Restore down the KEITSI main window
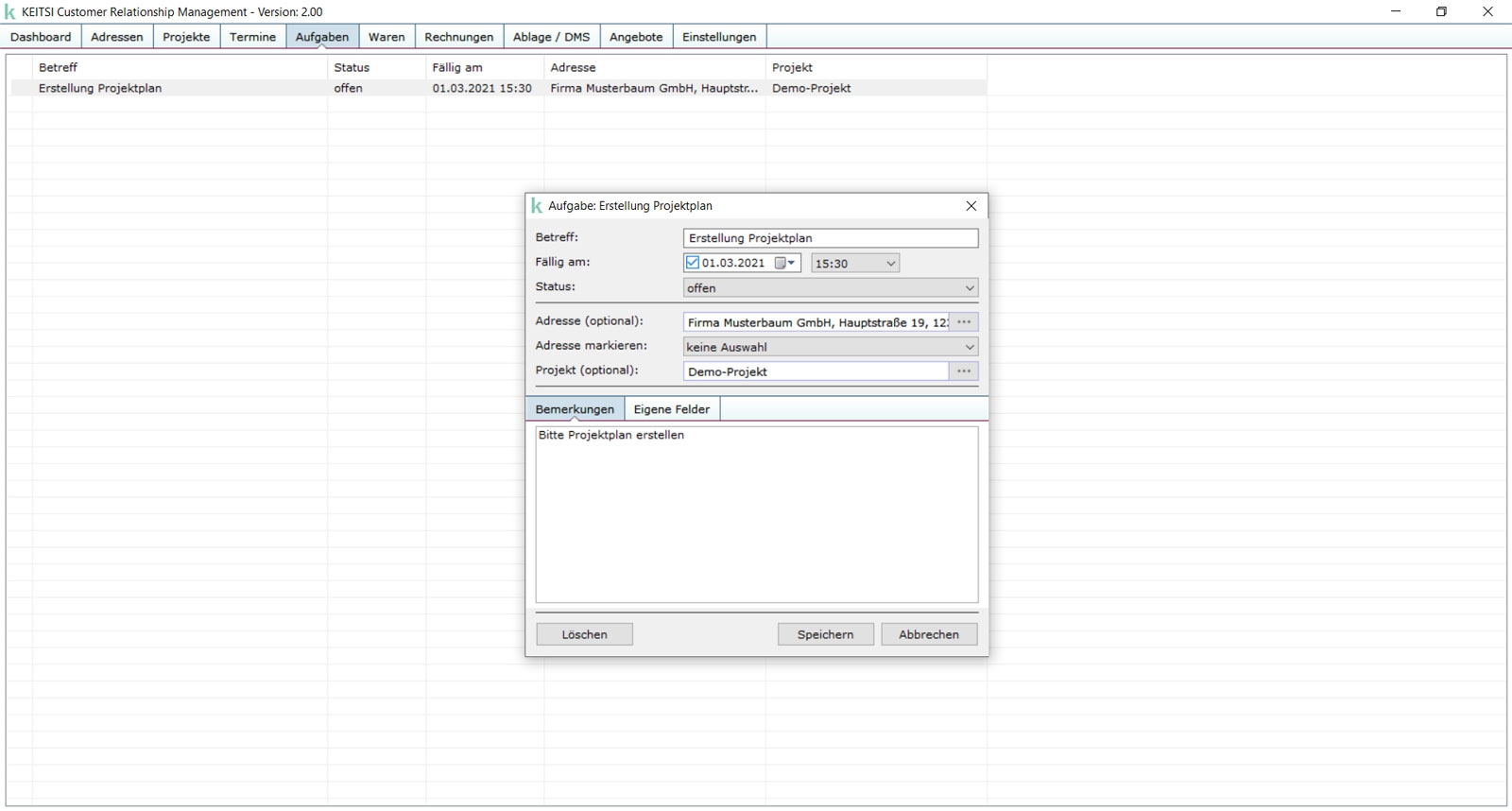The width and height of the screenshot is (1512, 811). point(1441,11)
